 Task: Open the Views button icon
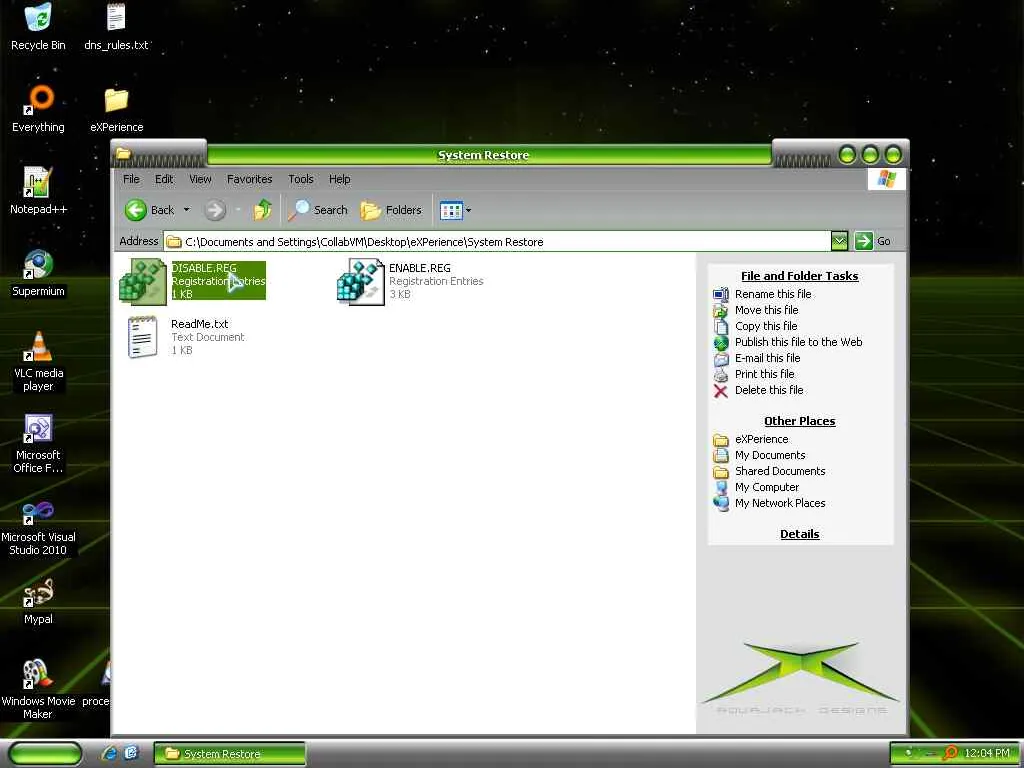pyautogui.click(x=451, y=210)
